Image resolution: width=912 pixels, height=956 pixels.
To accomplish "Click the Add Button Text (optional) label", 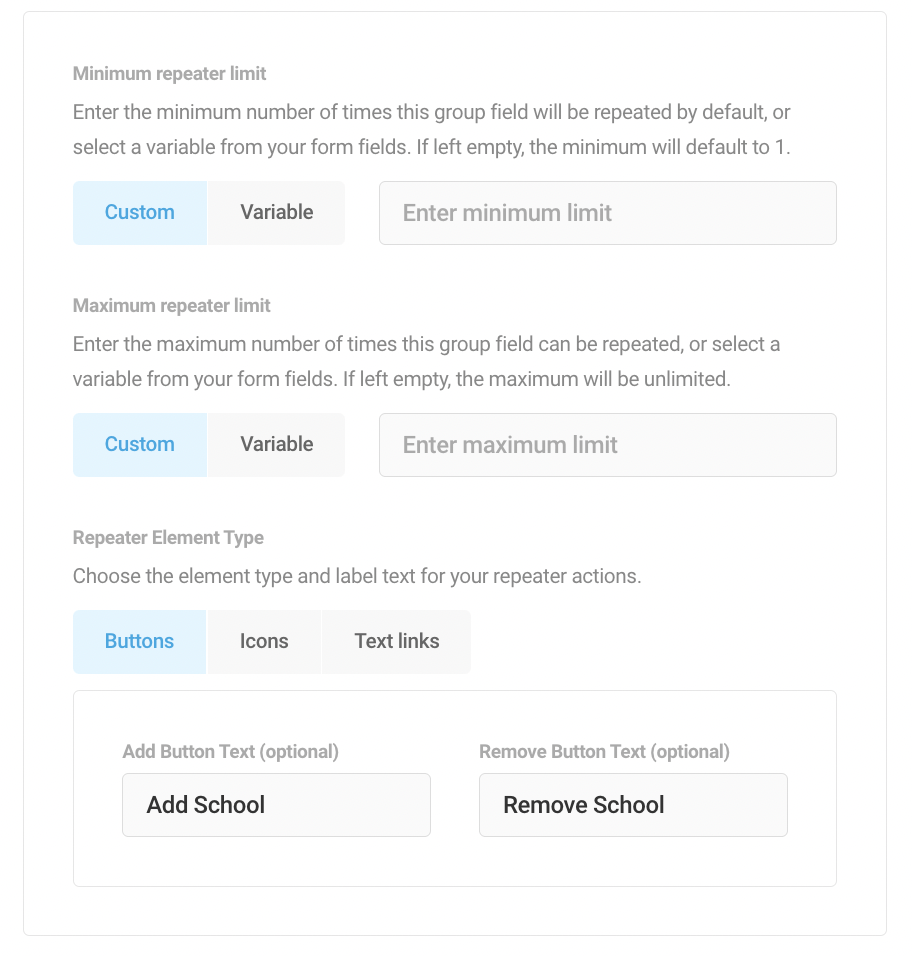I will tap(230, 752).
